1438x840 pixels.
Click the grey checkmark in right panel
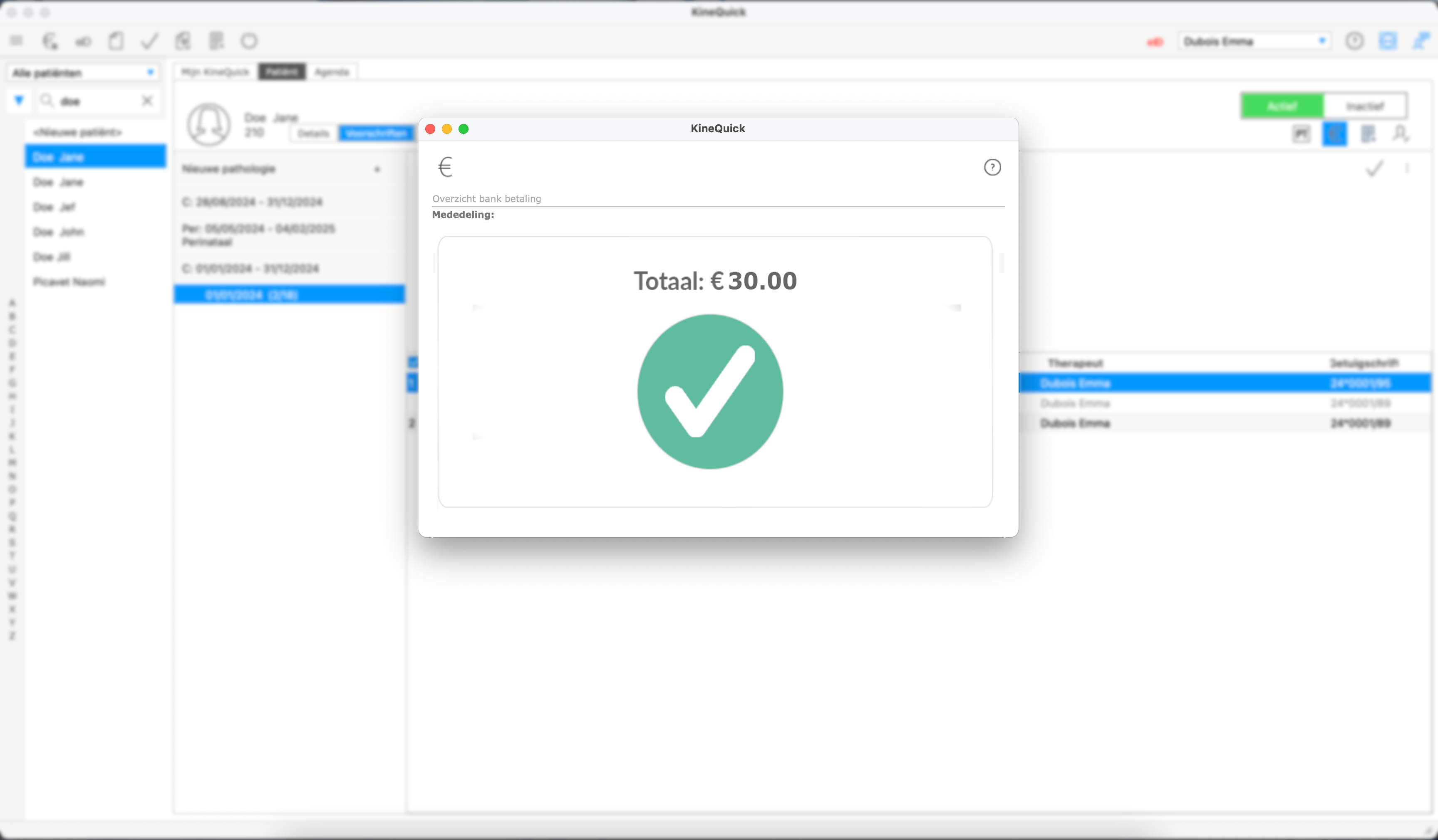pyautogui.click(x=1375, y=169)
